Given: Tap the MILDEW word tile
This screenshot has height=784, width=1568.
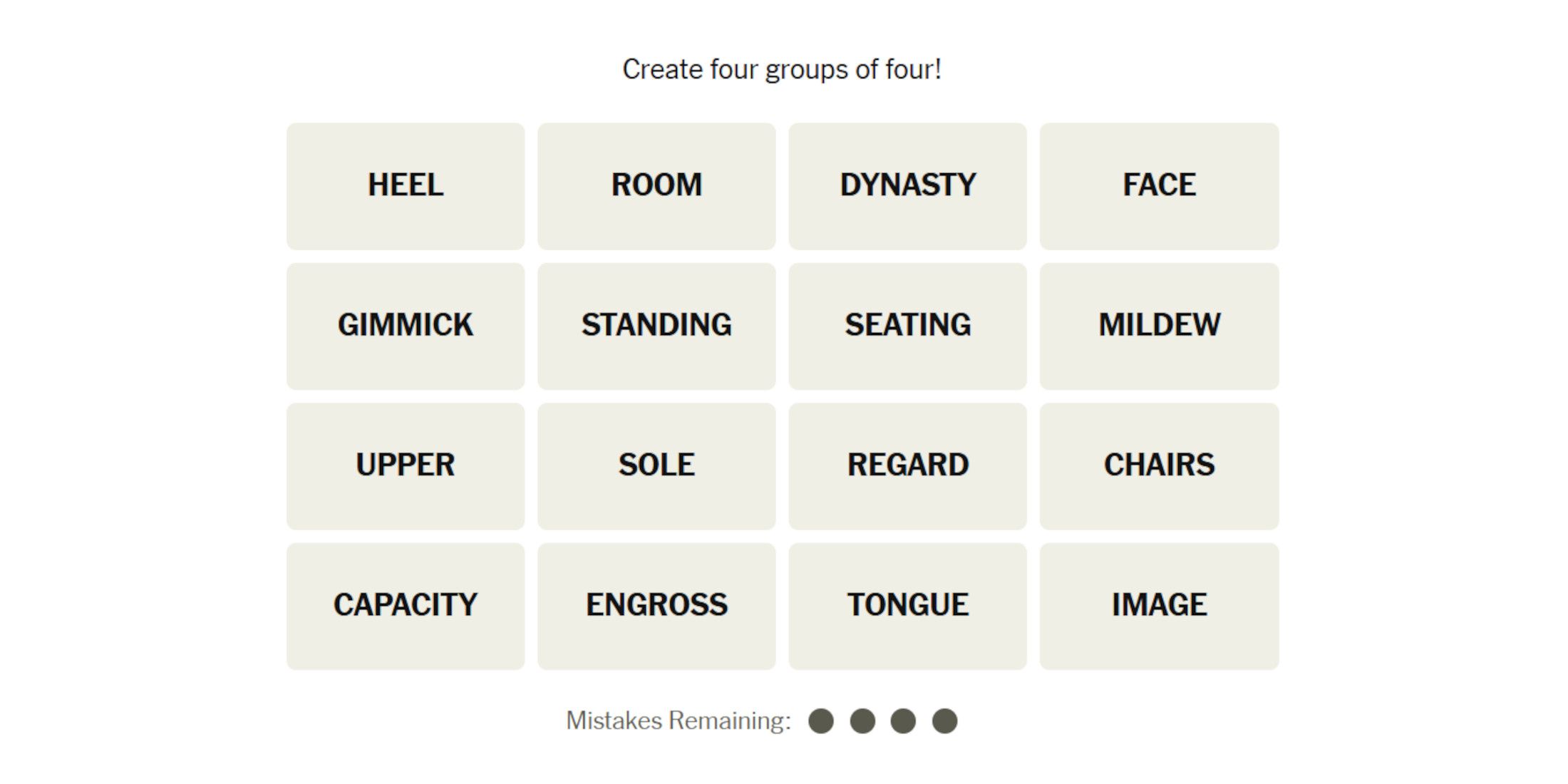Looking at the screenshot, I should 1159,326.
